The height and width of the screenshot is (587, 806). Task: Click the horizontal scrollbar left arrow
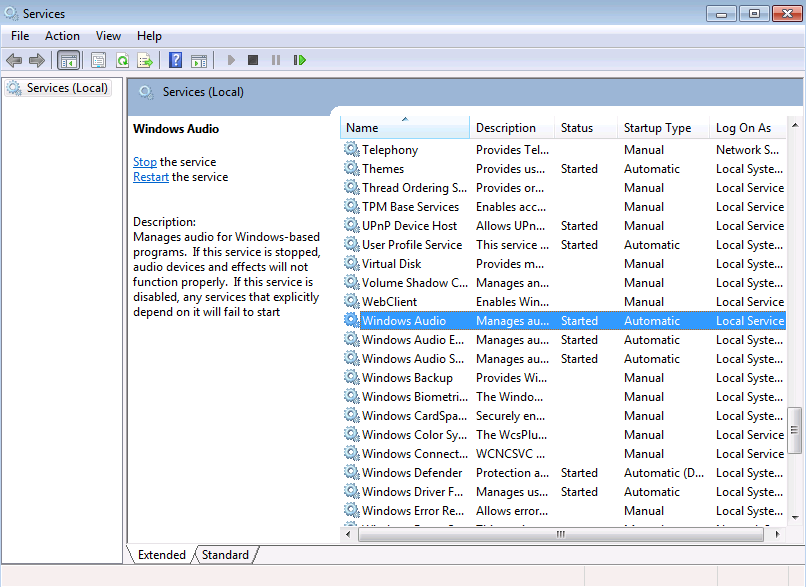coord(348,535)
